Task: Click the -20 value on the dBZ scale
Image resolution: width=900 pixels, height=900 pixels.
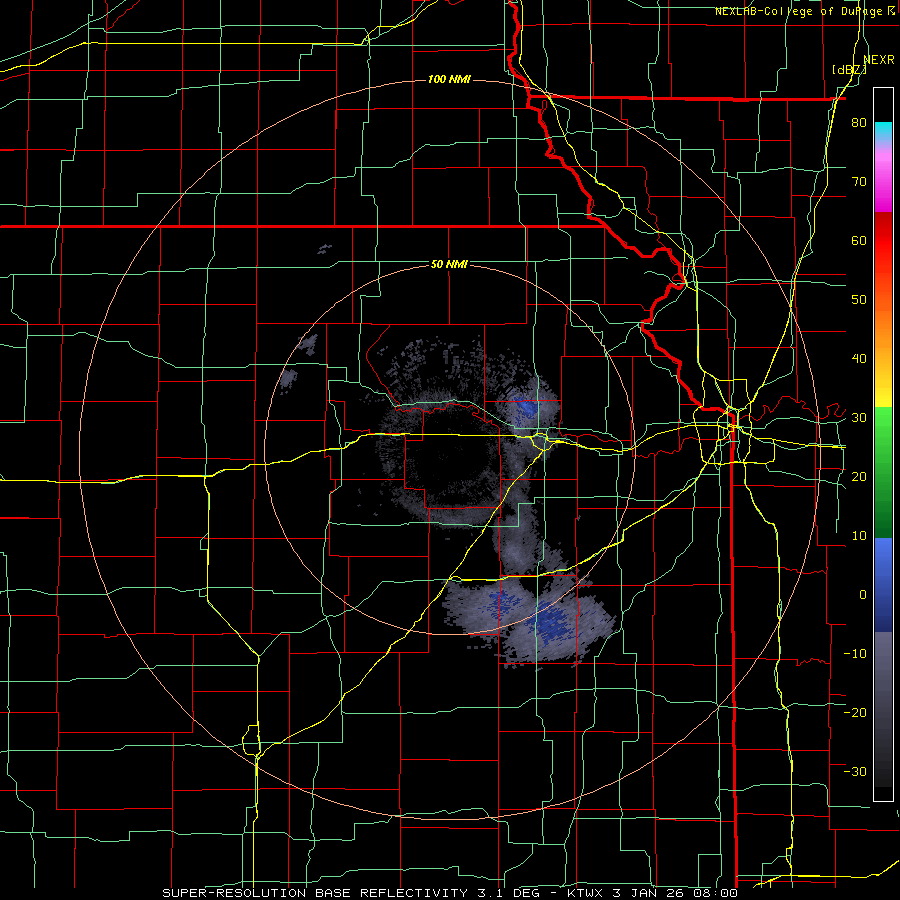Action: [x=855, y=712]
